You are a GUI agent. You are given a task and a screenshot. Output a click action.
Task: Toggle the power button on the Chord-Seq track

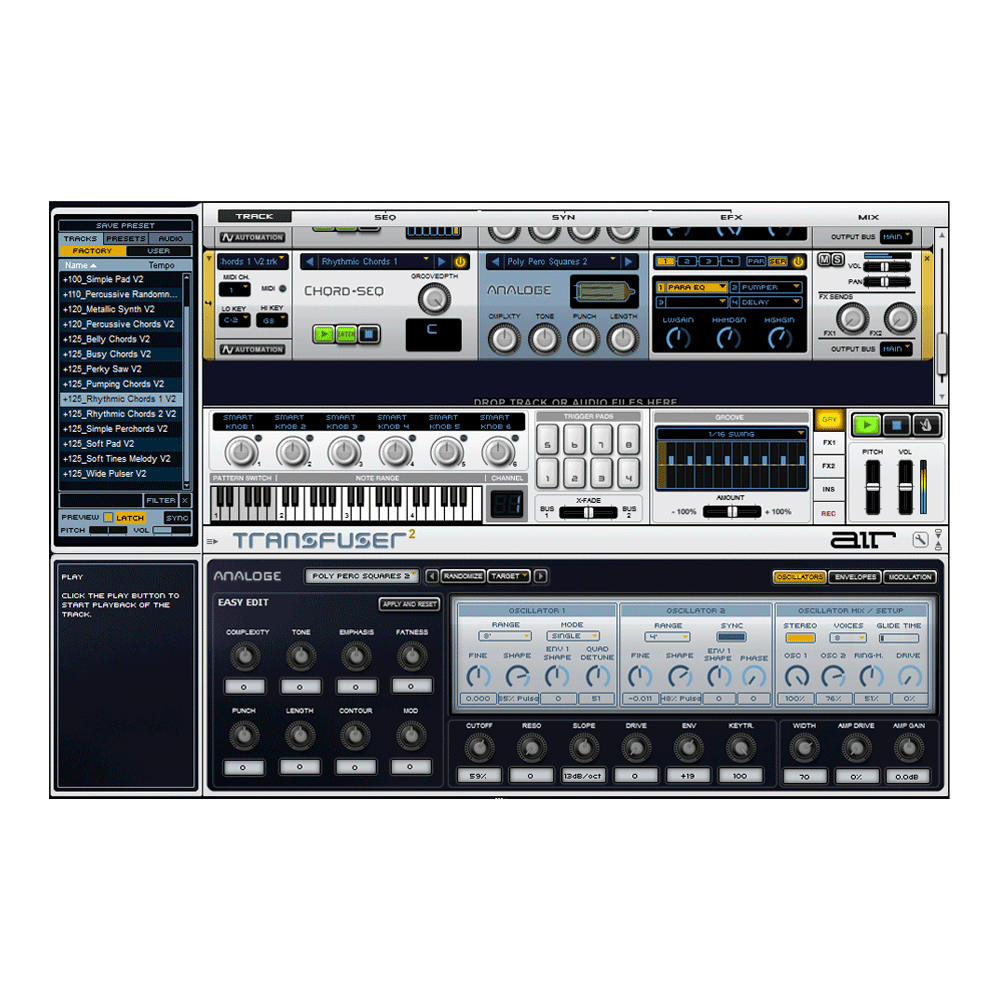coord(458,261)
